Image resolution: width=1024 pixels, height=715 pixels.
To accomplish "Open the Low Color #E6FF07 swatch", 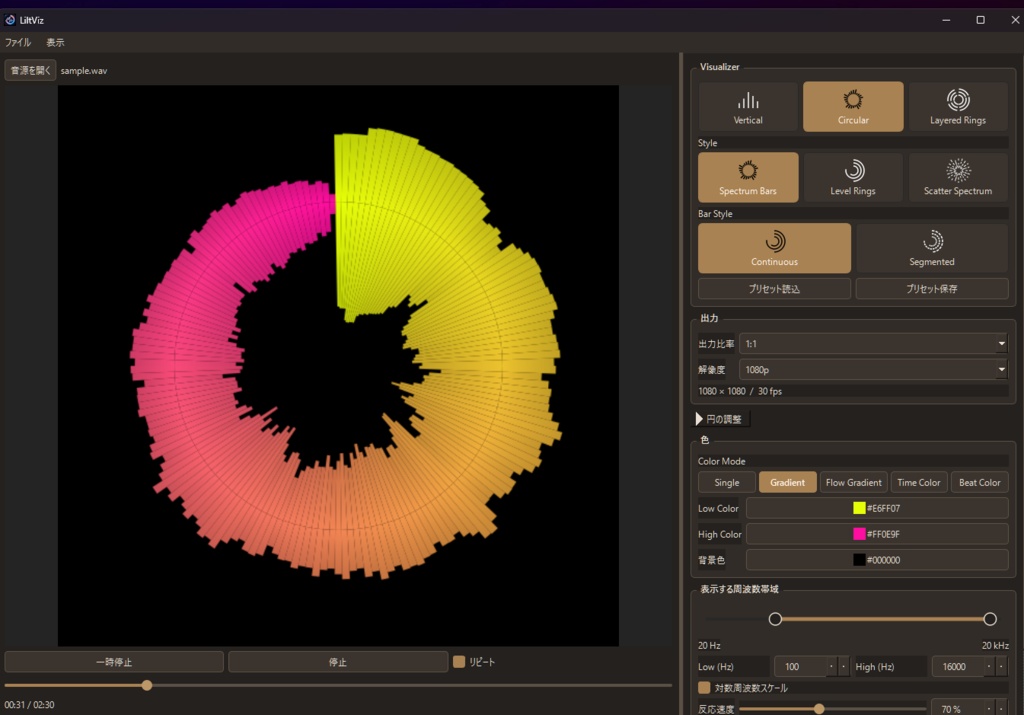I will point(877,508).
